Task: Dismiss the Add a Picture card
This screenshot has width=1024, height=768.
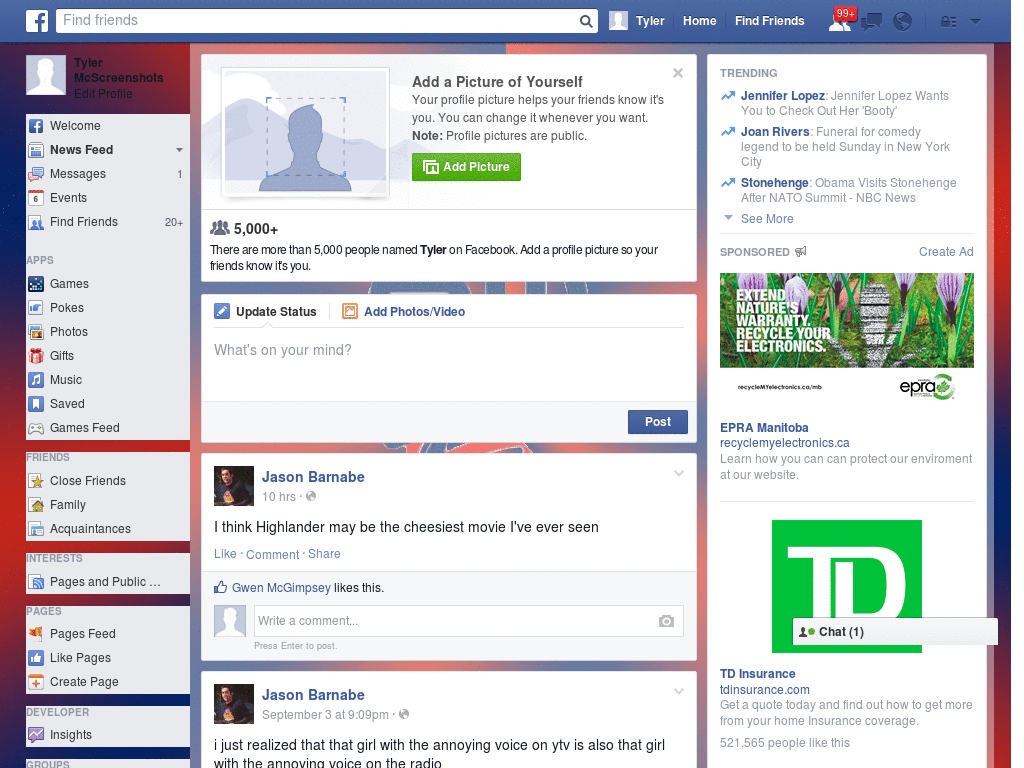Action: tap(678, 73)
